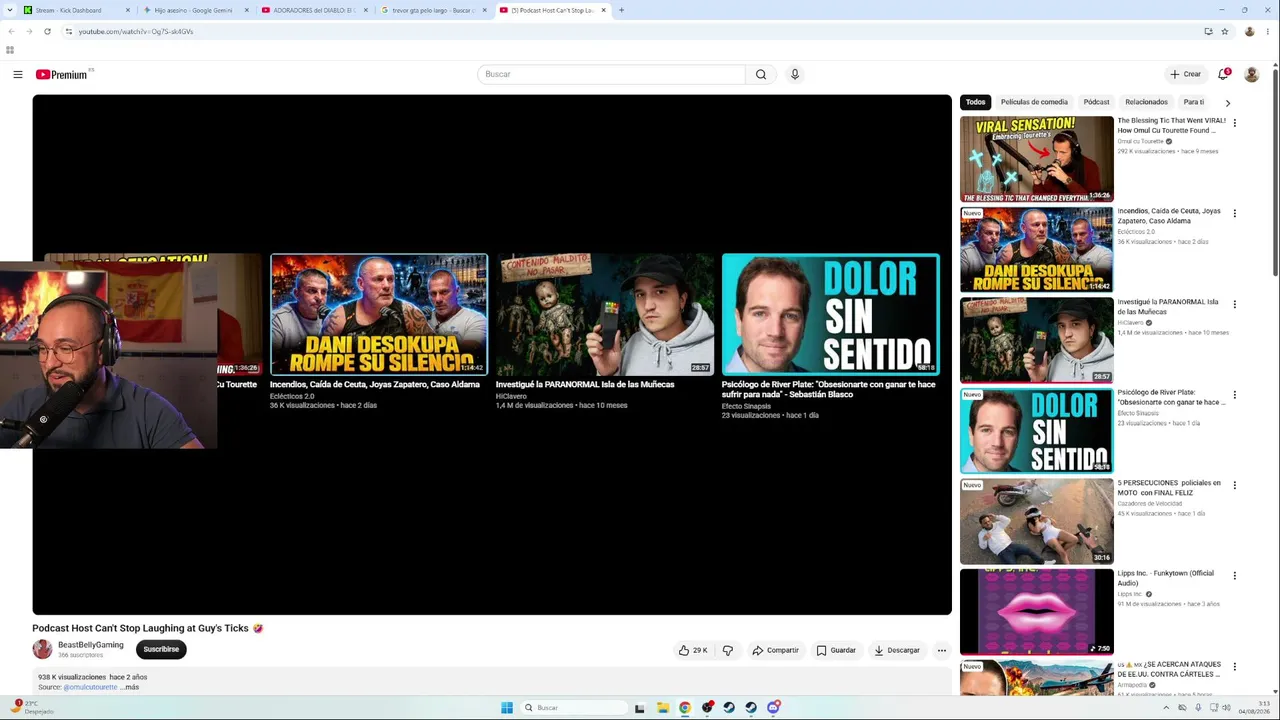Click the search magnifier button
1280x720 pixels.
tap(761, 74)
